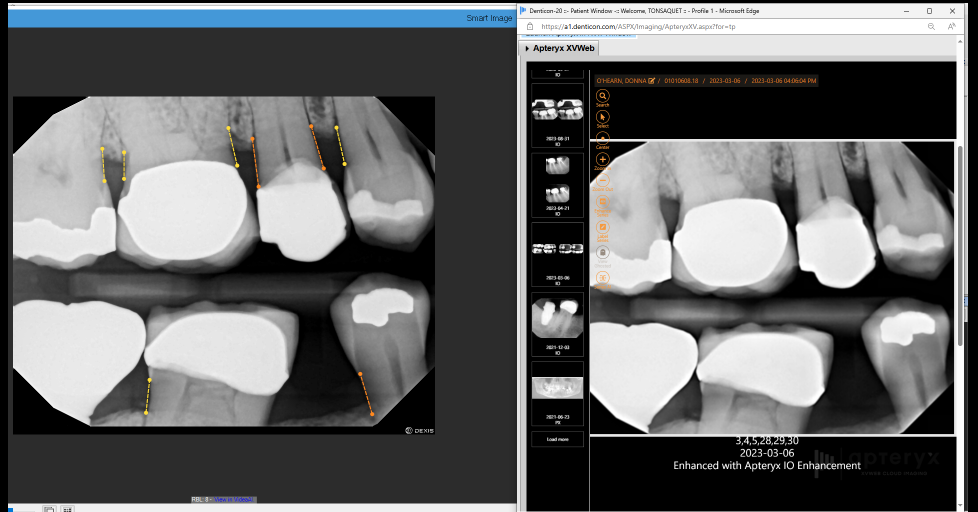This screenshot has height=512, width=978.
Task: Click the Load more button
Action: pos(558,439)
